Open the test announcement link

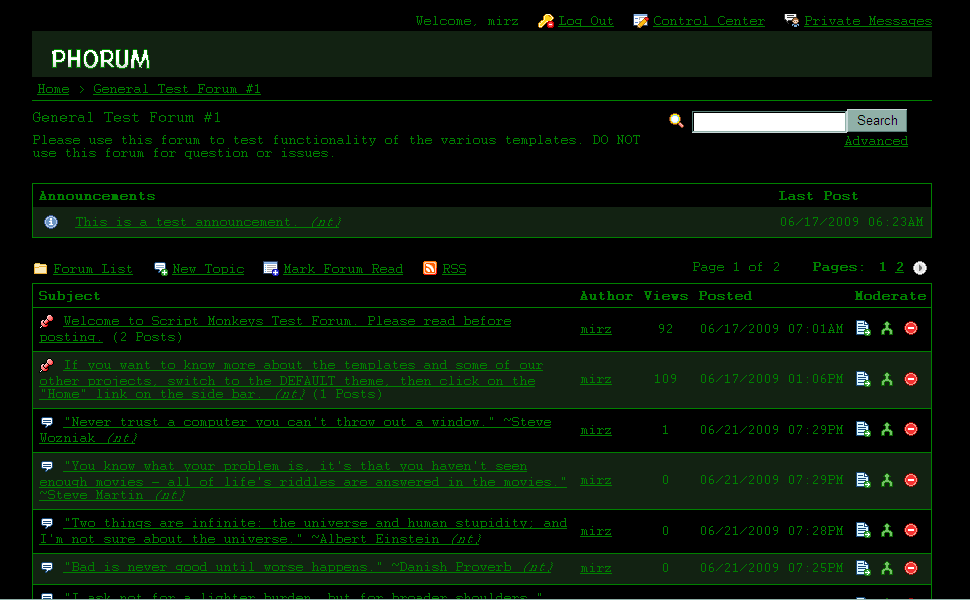click(x=208, y=221)
